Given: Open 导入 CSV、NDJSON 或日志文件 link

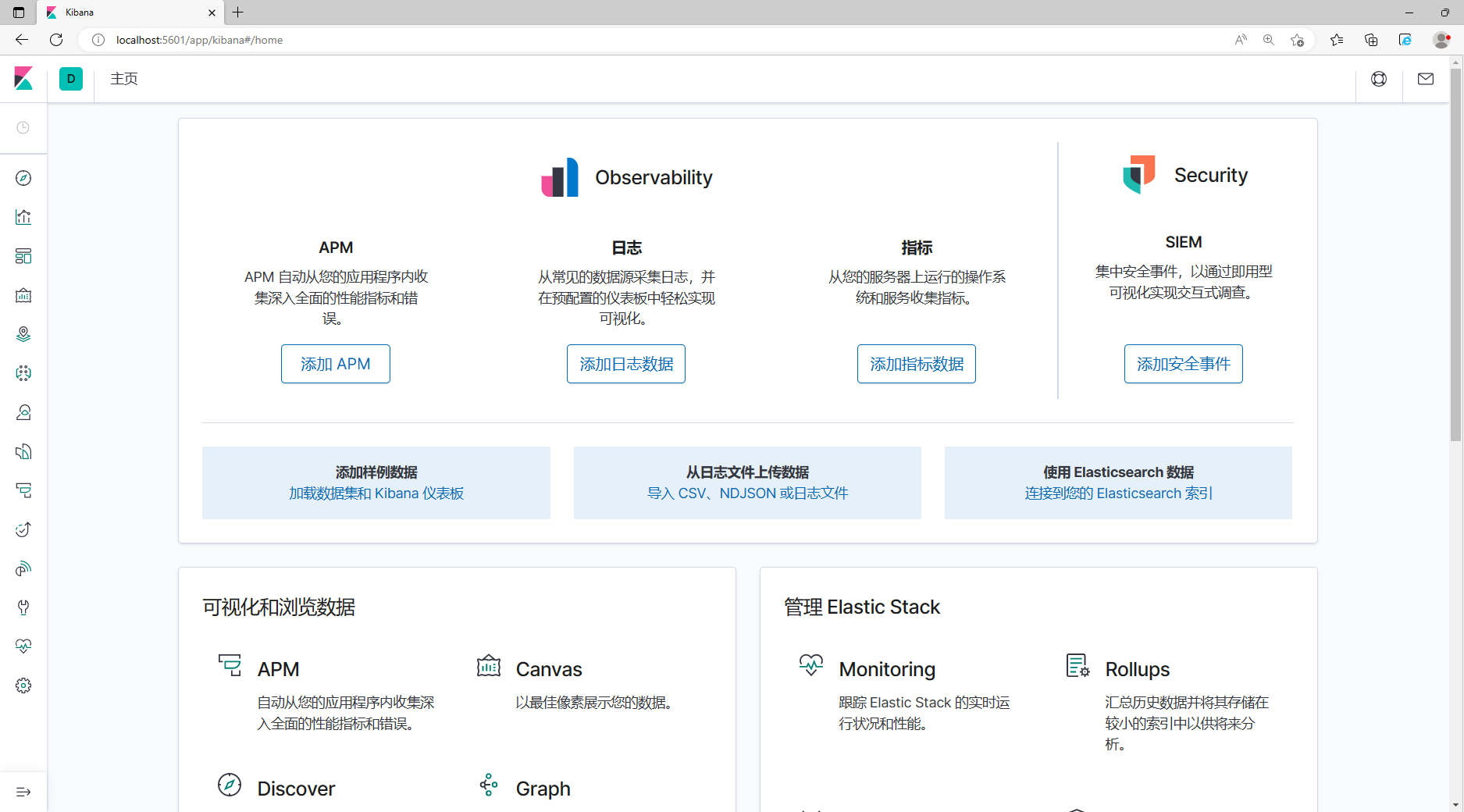Looking at the screenshot, I should tap(747, 493).
